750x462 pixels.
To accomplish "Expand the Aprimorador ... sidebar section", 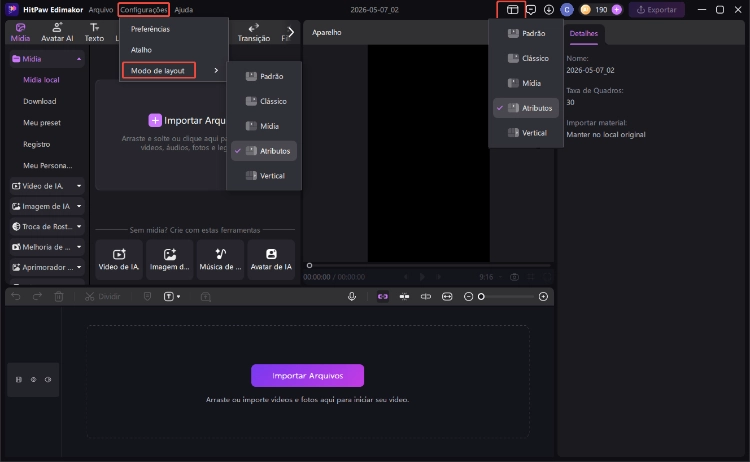I will coord(79,267).
